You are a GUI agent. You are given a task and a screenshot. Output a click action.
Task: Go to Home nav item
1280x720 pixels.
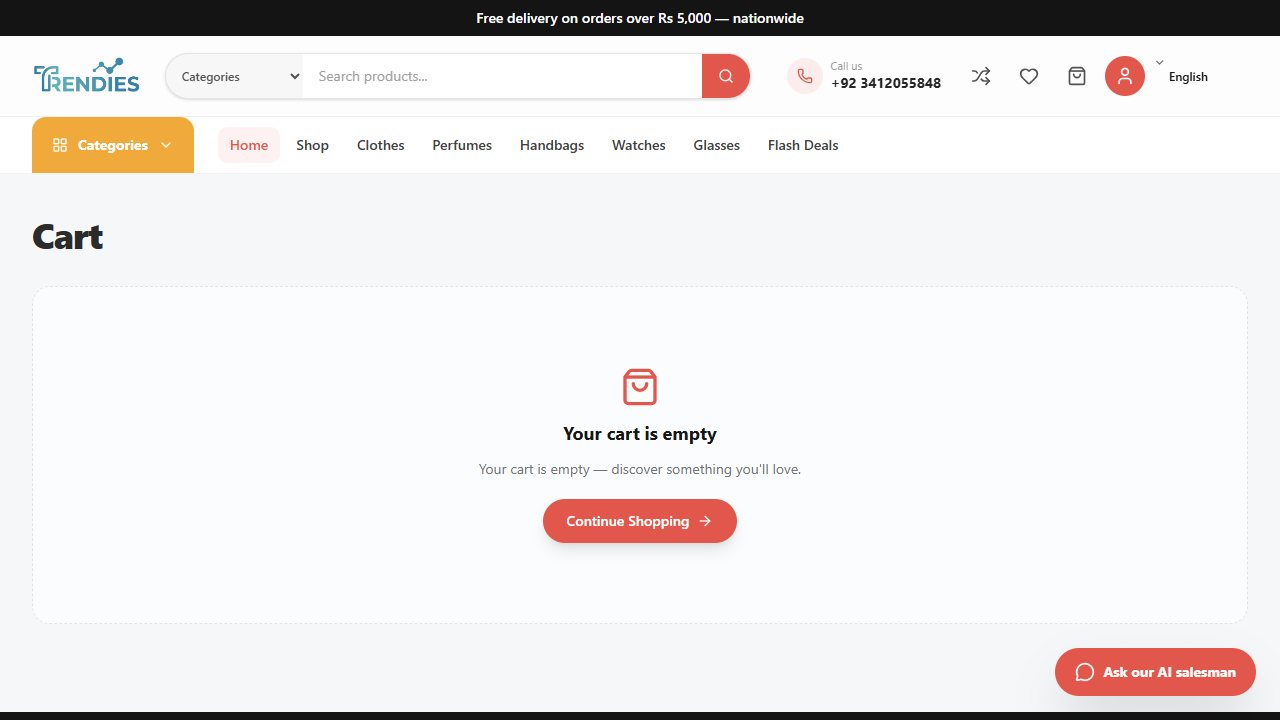249,145
